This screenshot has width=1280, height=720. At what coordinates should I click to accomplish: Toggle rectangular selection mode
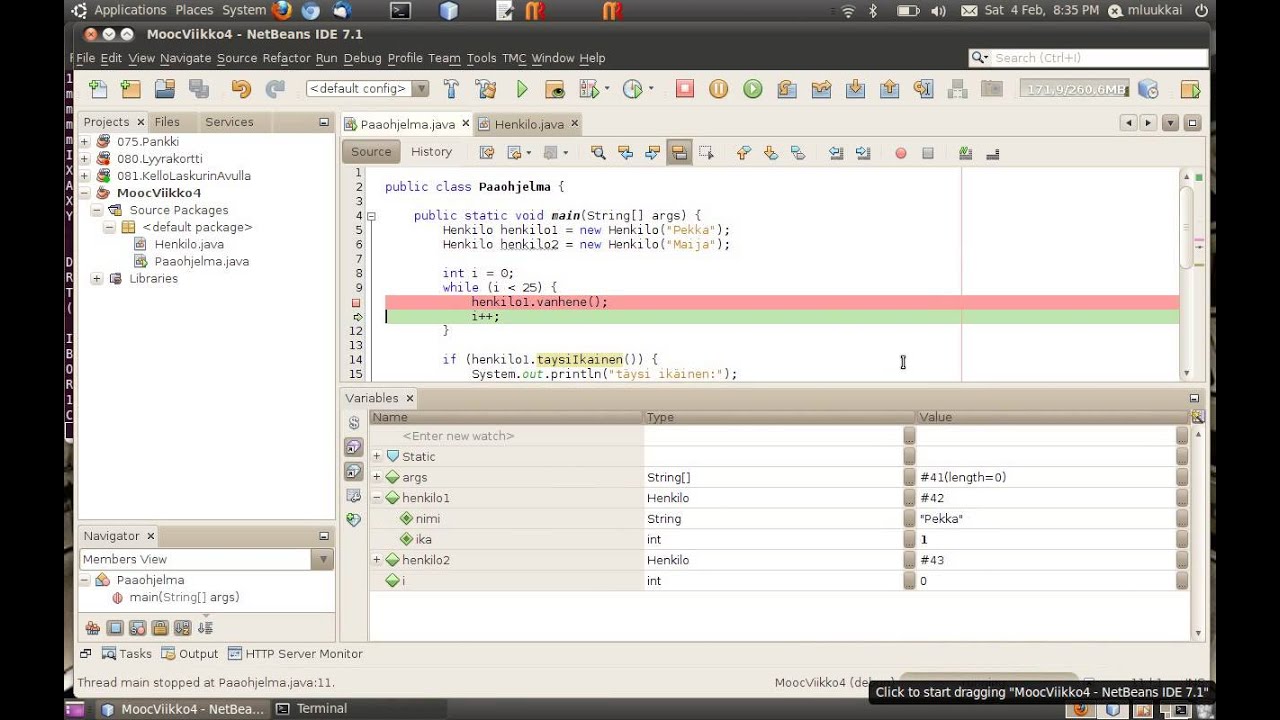pos(706,153)
